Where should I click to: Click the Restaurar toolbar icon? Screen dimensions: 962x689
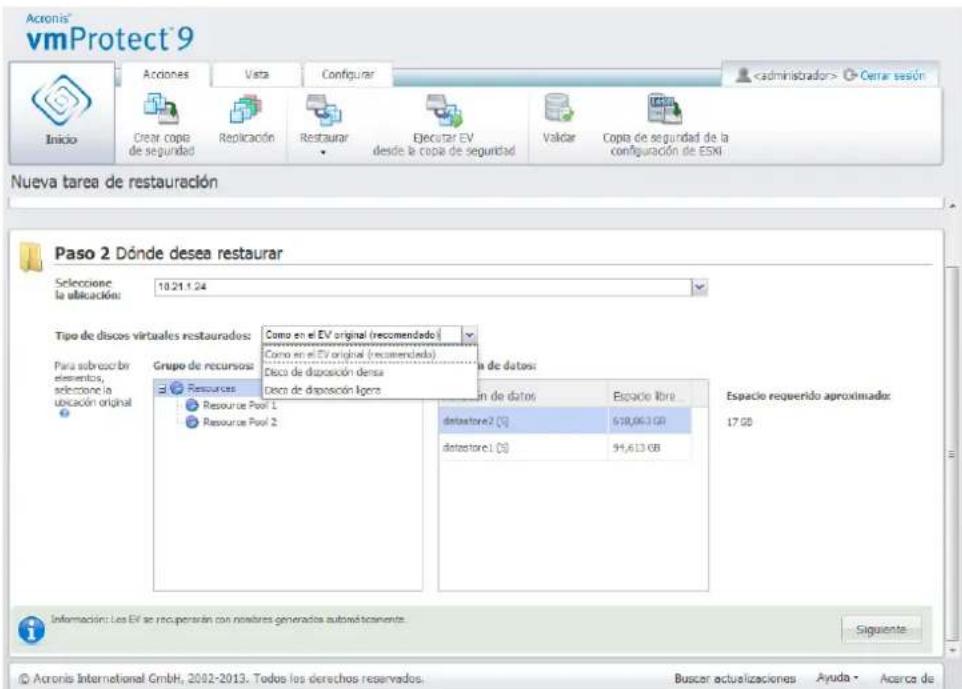tap(324, 109)
